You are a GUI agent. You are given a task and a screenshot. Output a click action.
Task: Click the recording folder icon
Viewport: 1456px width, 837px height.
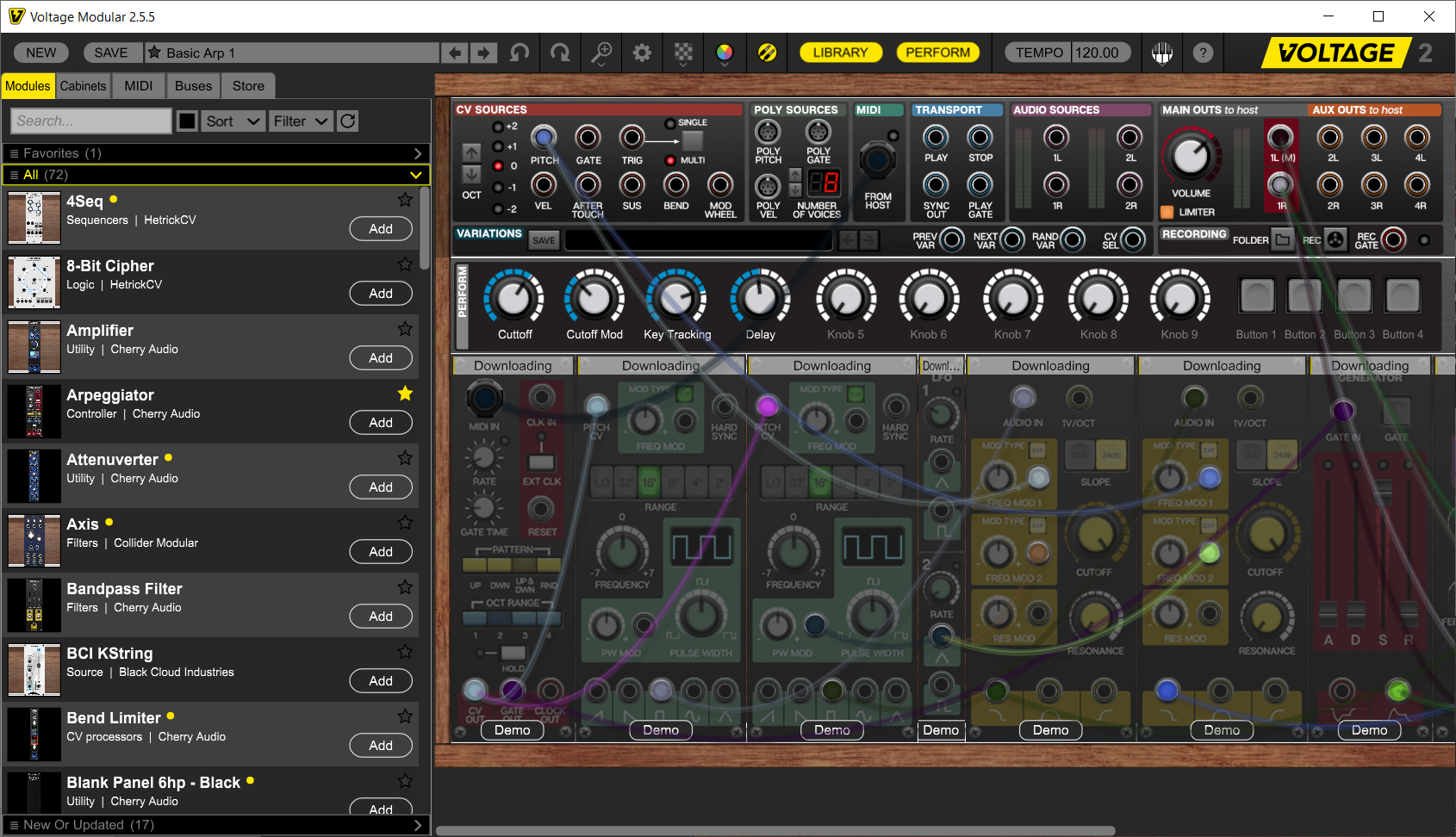(x=1283, y=240)
